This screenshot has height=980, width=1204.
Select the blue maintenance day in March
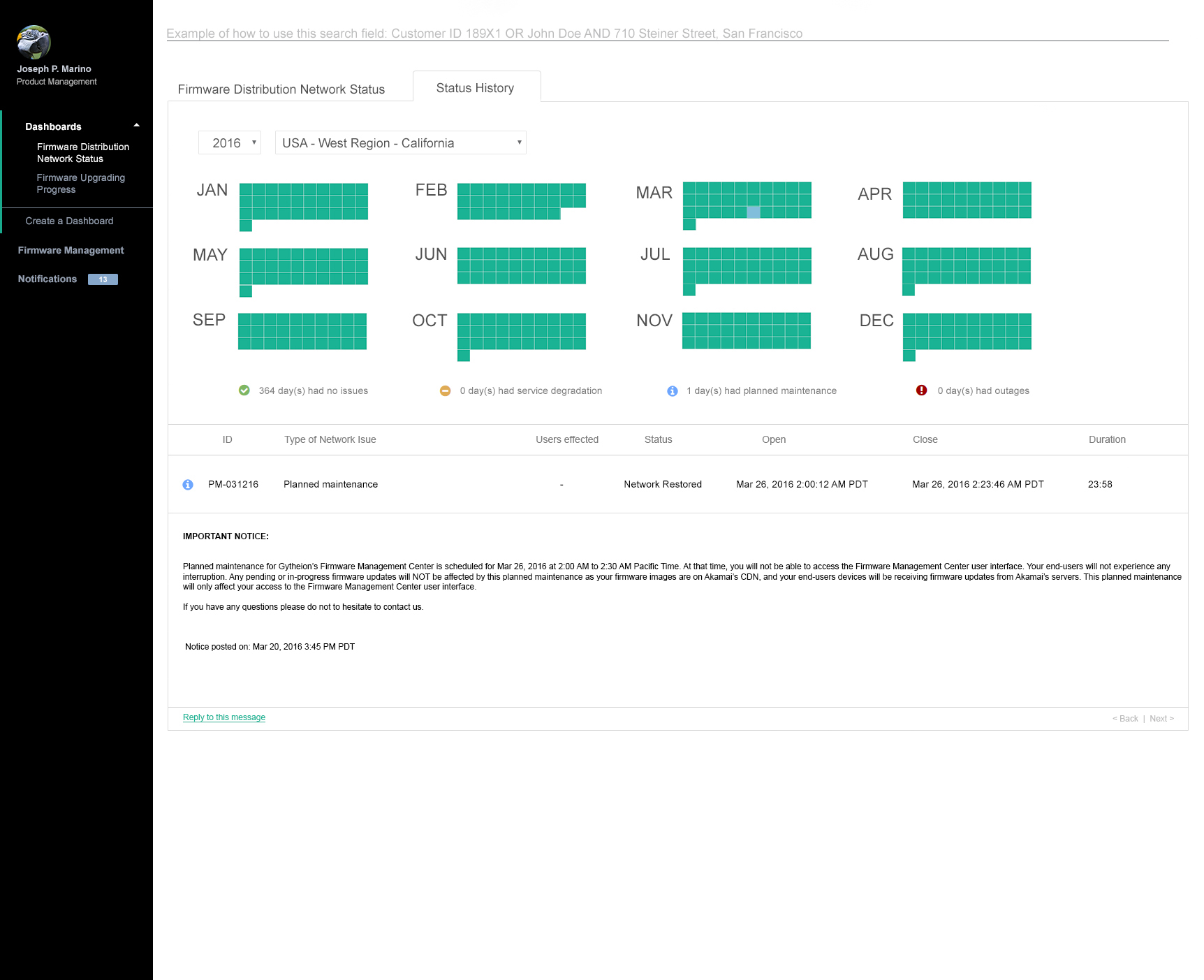[753, 212]
